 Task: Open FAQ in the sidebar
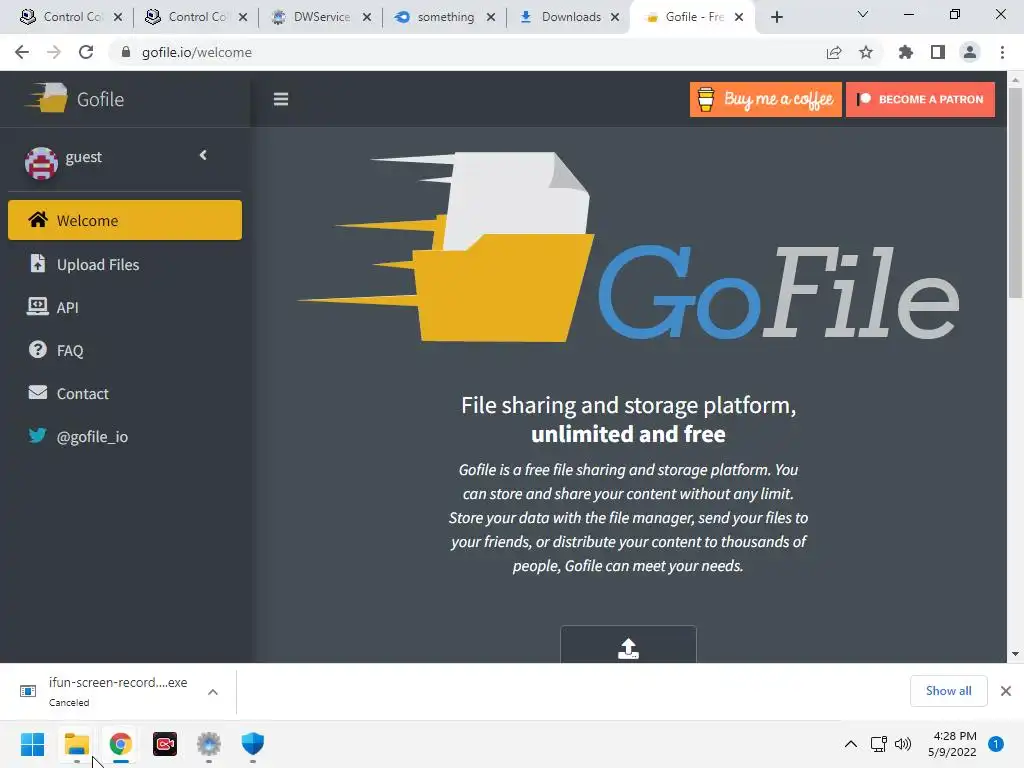125,351
